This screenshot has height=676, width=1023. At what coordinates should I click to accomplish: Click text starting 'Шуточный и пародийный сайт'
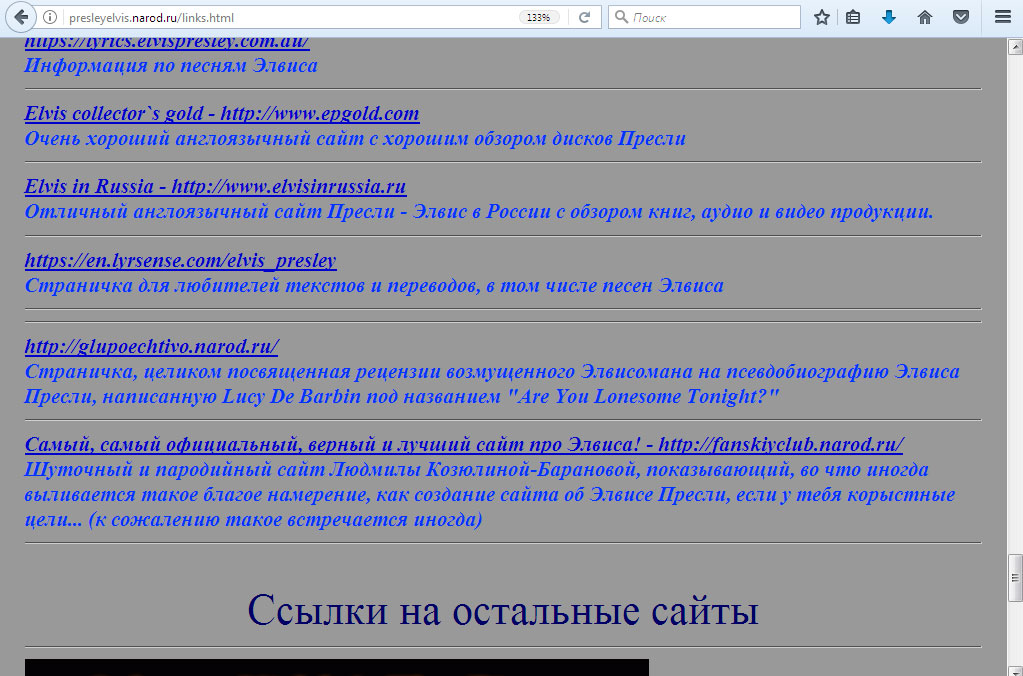(490, 495)
